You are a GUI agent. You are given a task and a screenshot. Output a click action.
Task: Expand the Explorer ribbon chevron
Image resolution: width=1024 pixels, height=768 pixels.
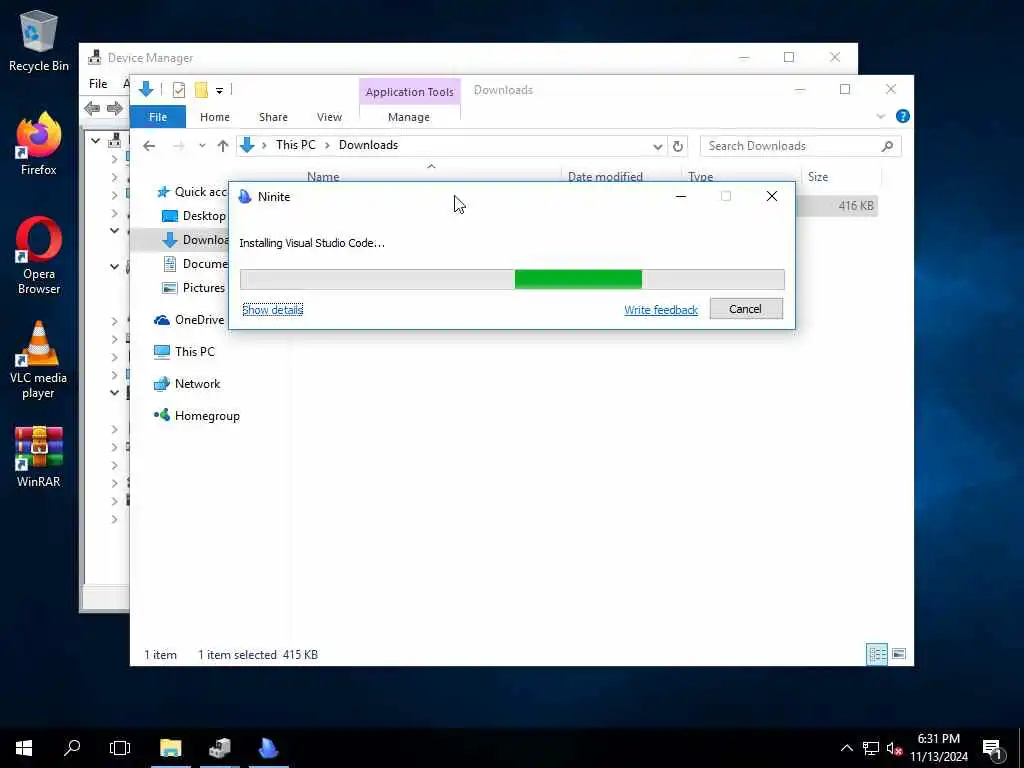click(880, 116)
